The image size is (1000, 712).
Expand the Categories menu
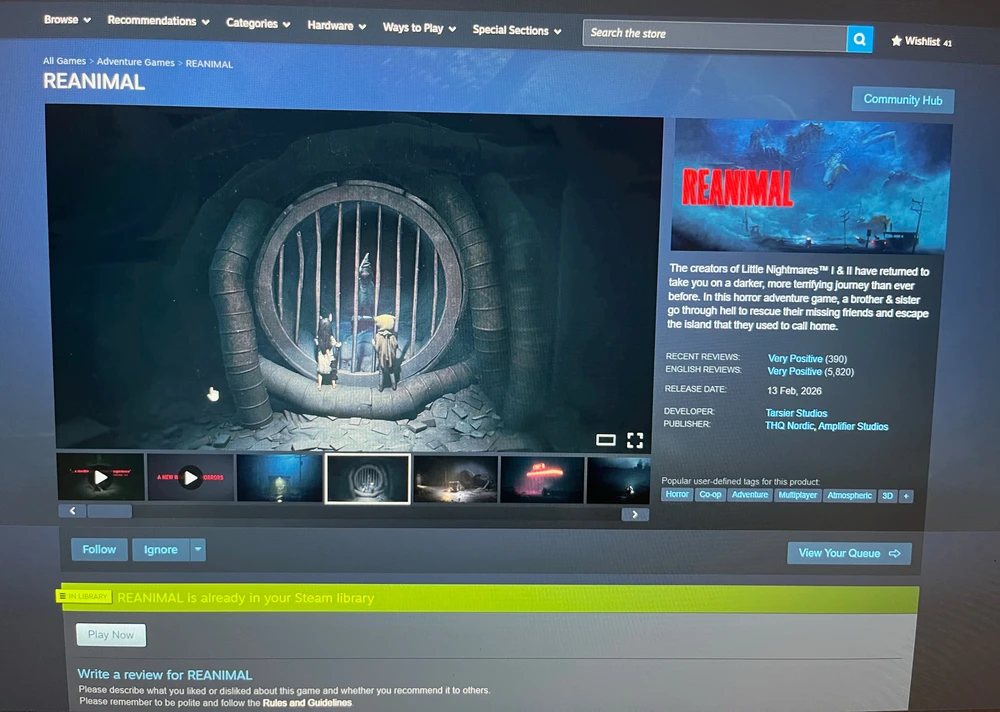[x=258, y=24]
